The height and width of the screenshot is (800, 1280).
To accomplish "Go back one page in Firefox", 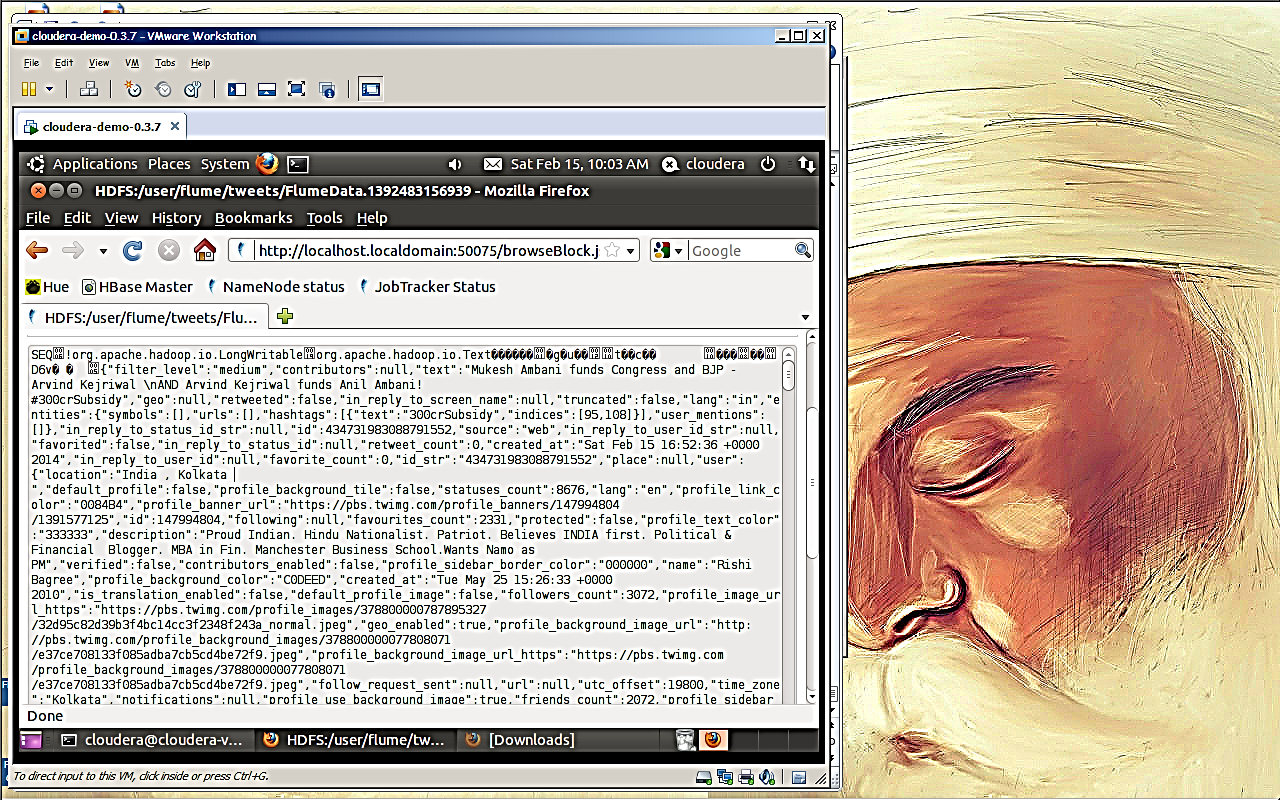I will tap(37, 250).
